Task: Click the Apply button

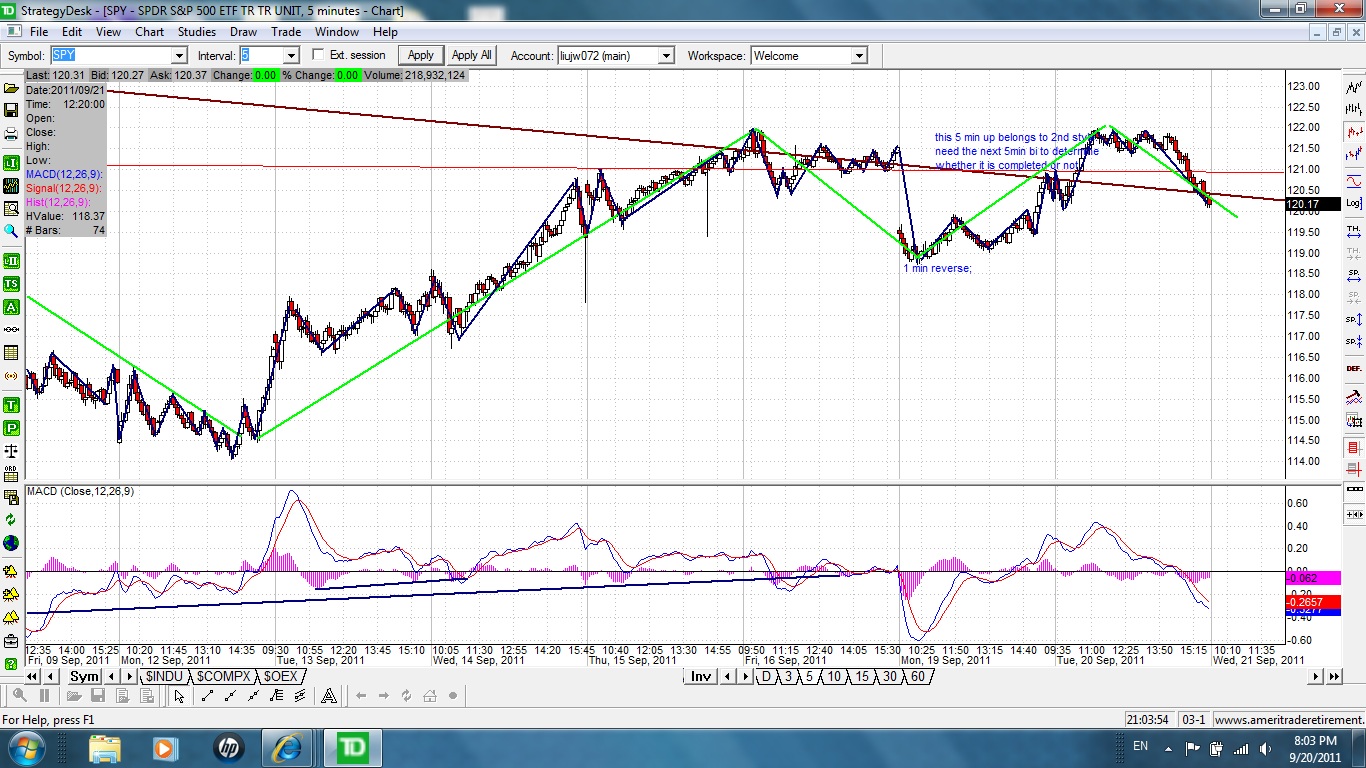Action: [x=421, y=55]
